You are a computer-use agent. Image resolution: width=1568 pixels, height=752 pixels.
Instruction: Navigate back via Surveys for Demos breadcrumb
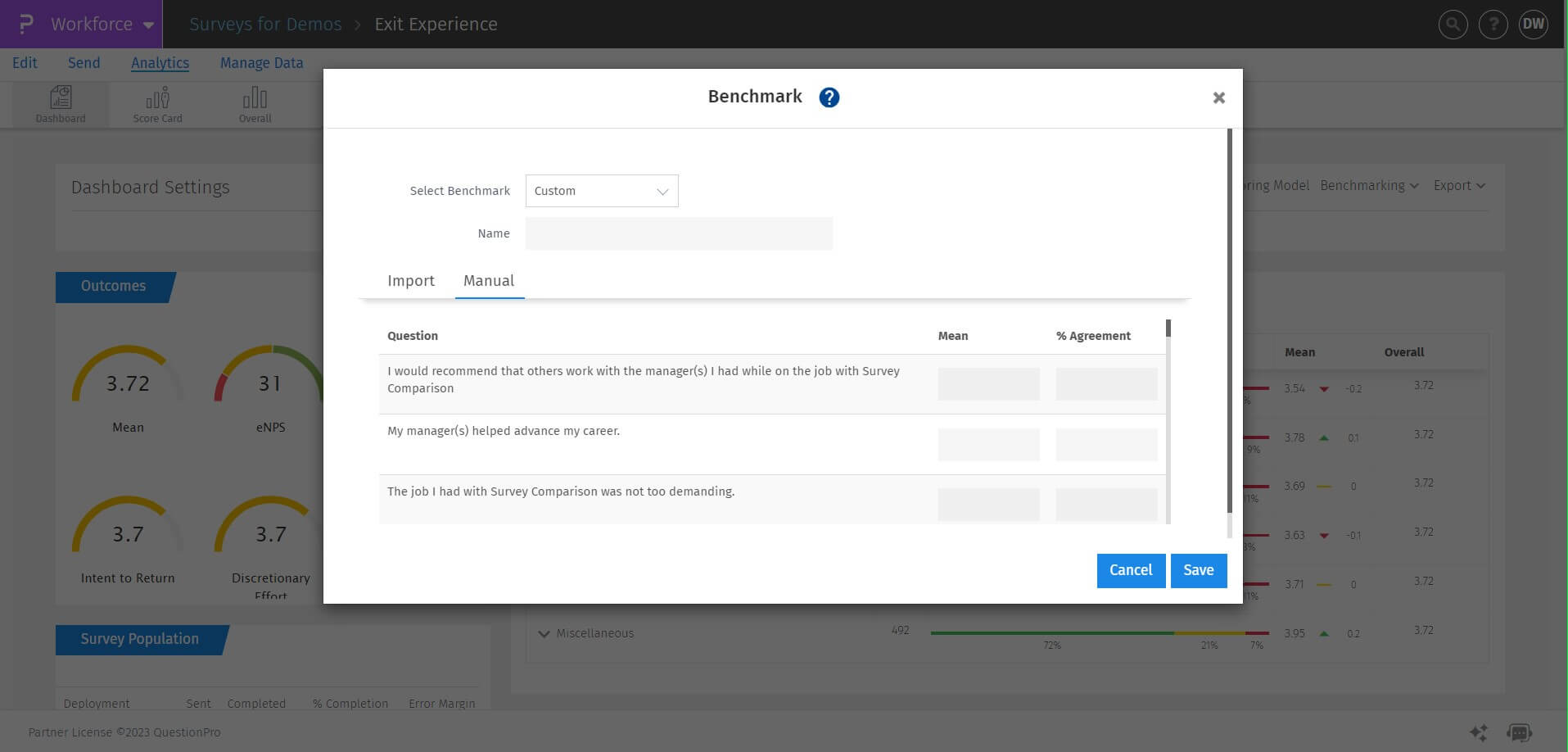265,24
